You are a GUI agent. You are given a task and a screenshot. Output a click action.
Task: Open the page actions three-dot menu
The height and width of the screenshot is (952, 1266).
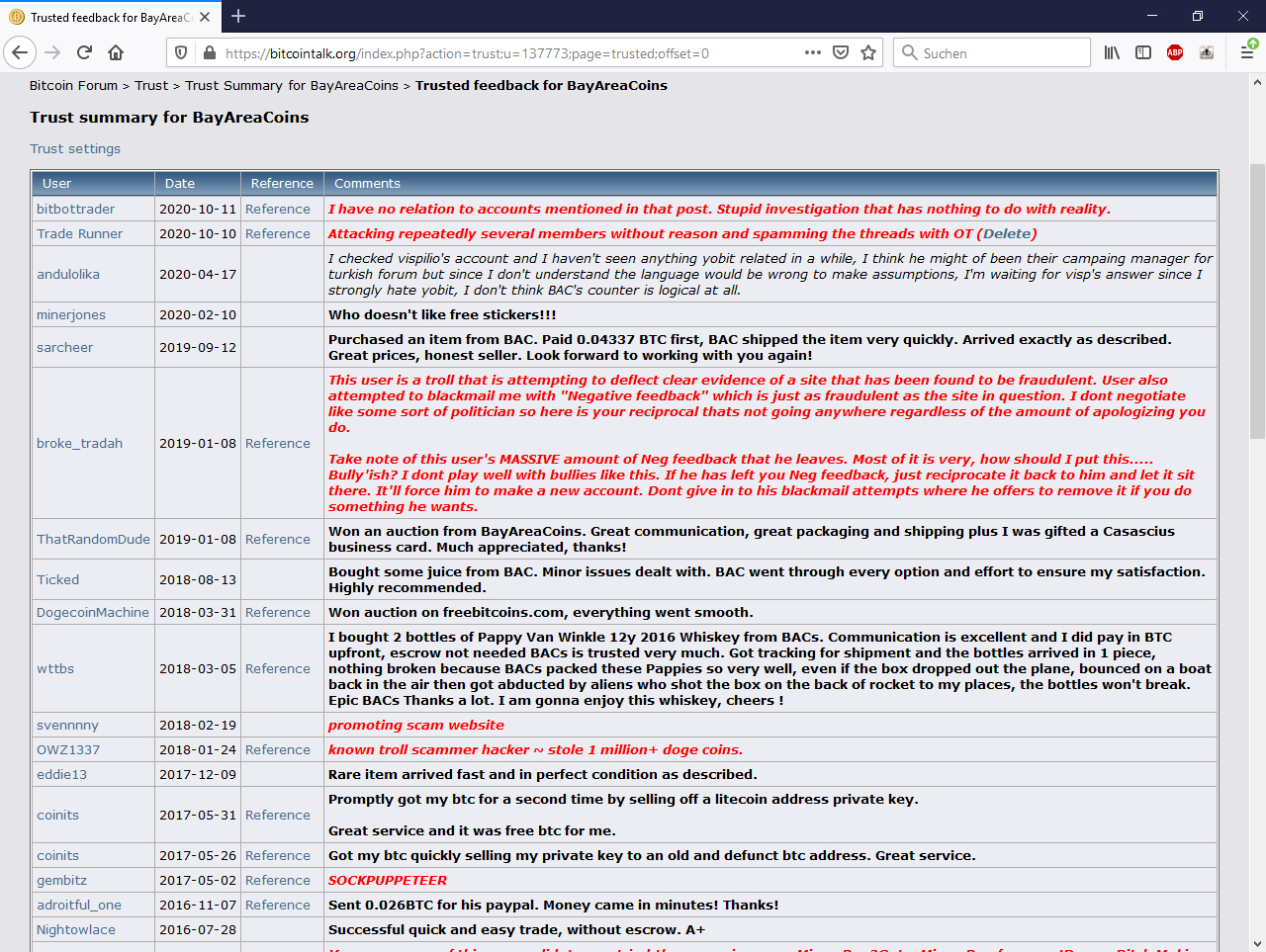[813, 52]
